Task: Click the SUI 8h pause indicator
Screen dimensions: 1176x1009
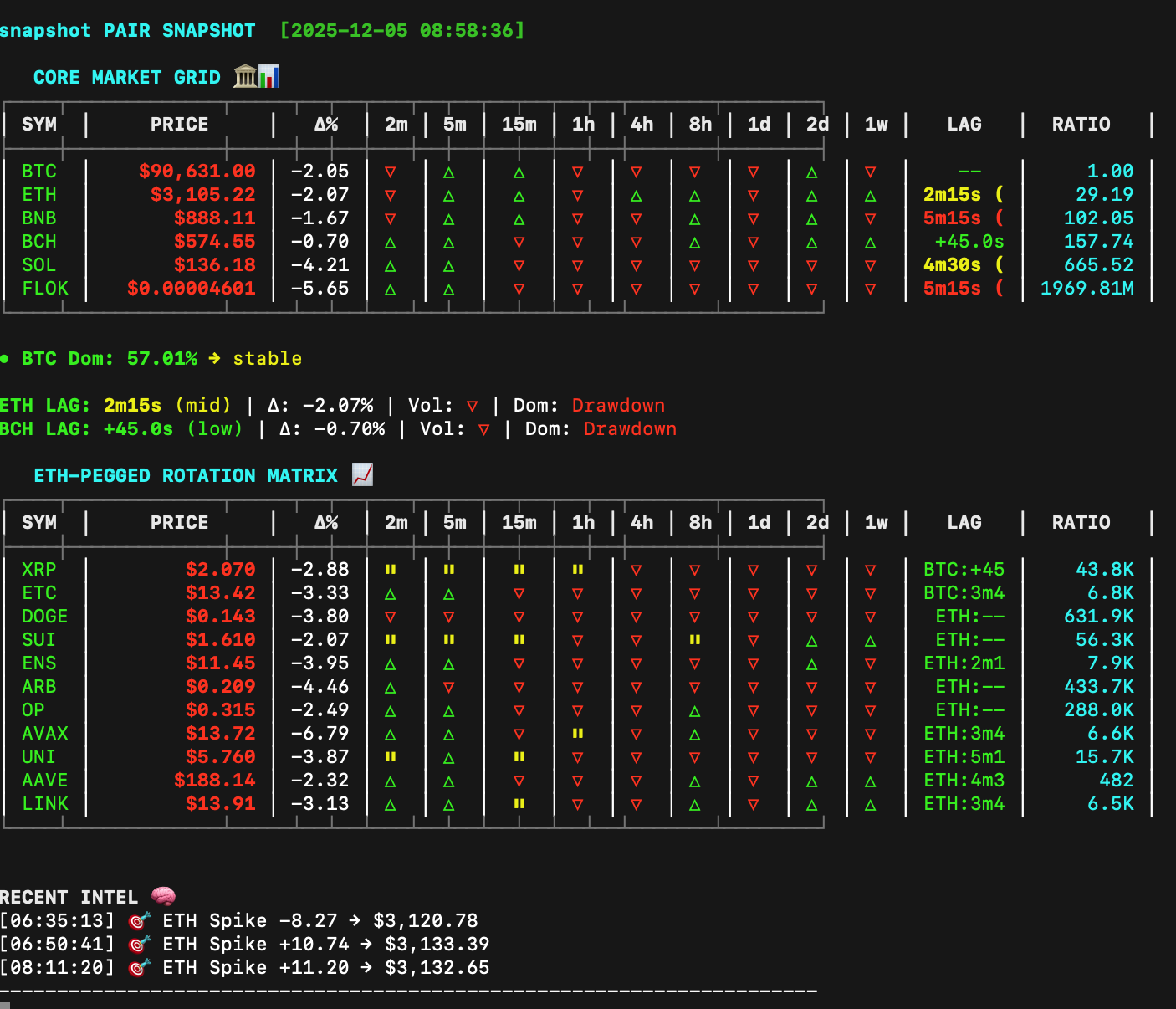Action: (695, 639)
